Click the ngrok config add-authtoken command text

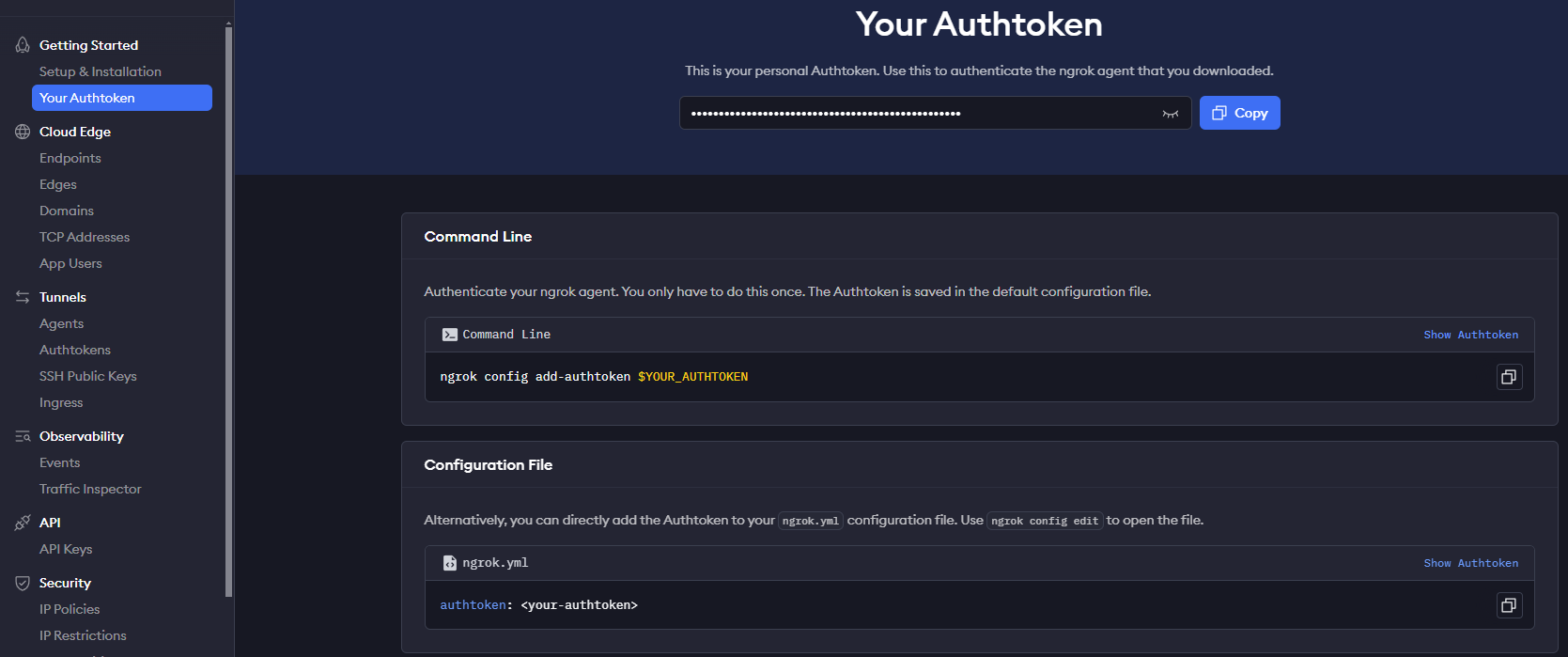pyautogui.click(x=536, y=377)
